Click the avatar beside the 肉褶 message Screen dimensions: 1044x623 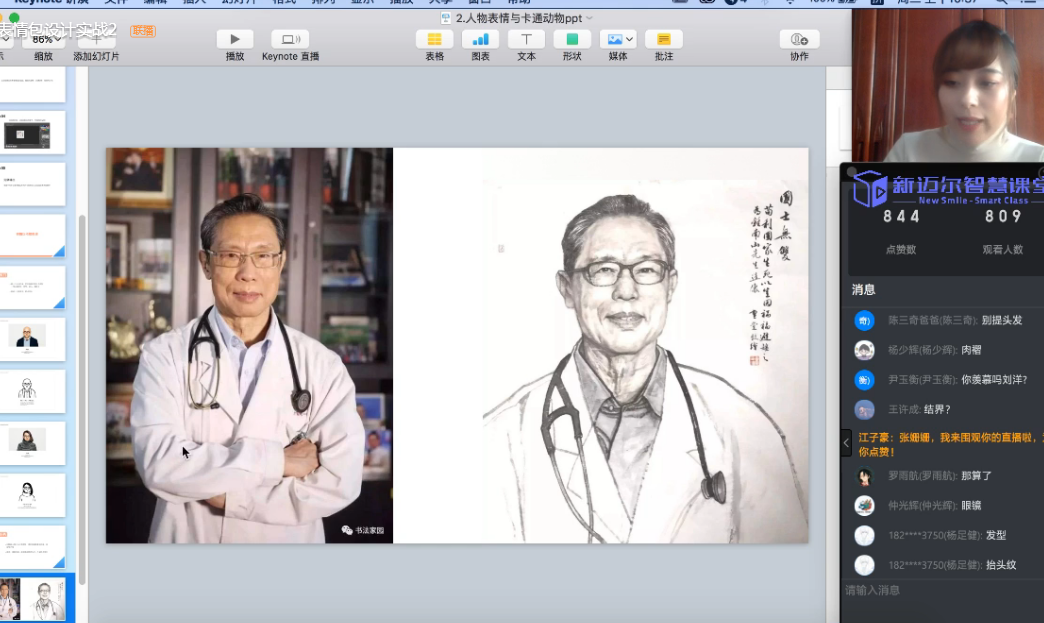pos(864,350)
